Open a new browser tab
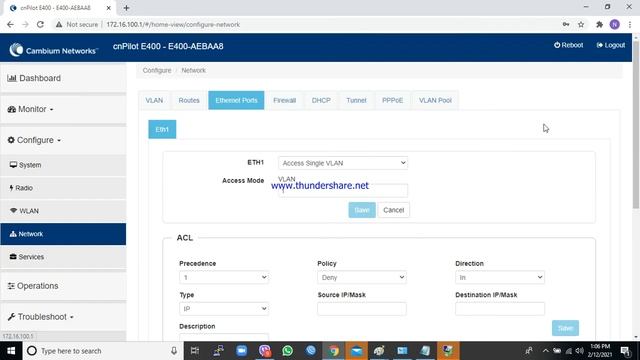 126,8
